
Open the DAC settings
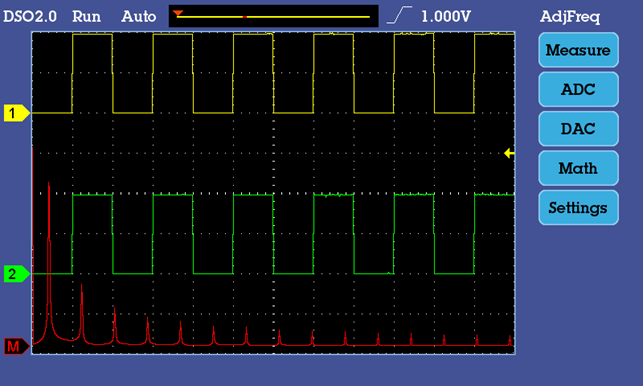(x=578, y=129)
